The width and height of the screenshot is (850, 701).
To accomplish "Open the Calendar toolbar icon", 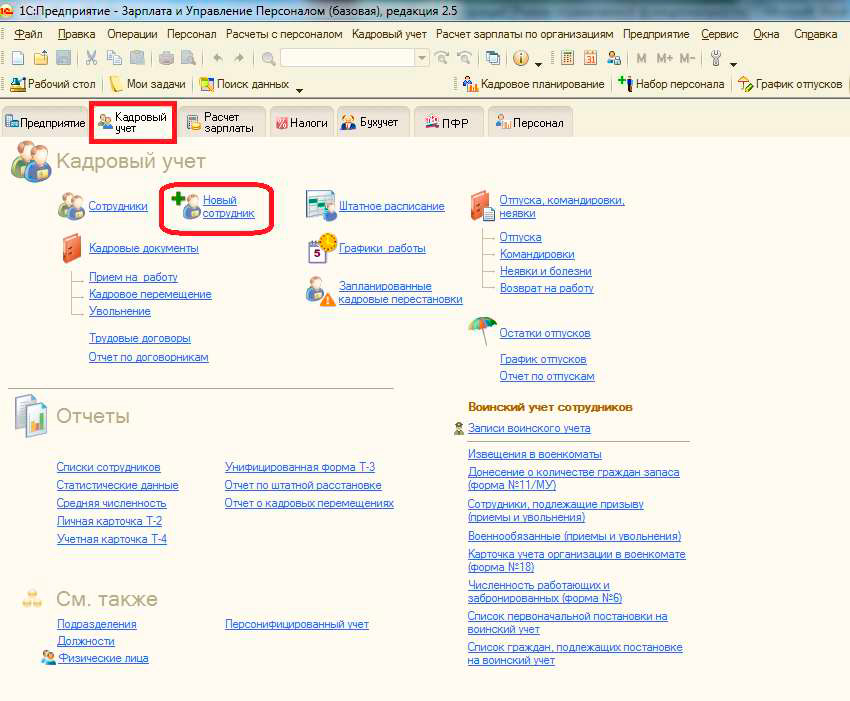I will pyautogui.click(x=590, y=57).
